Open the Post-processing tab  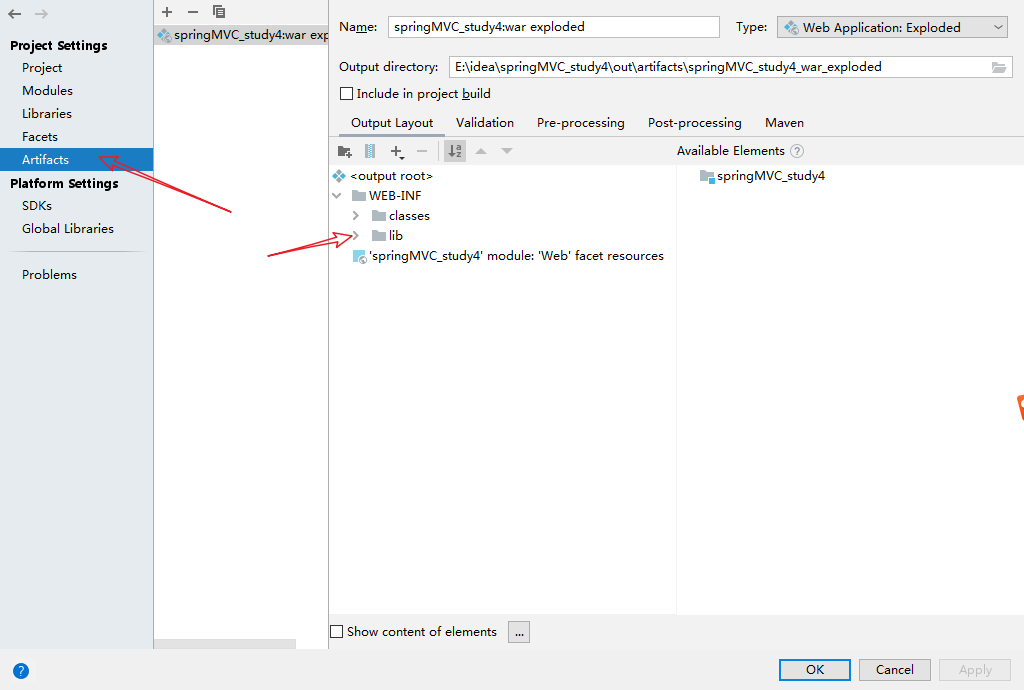click(694, 122)
